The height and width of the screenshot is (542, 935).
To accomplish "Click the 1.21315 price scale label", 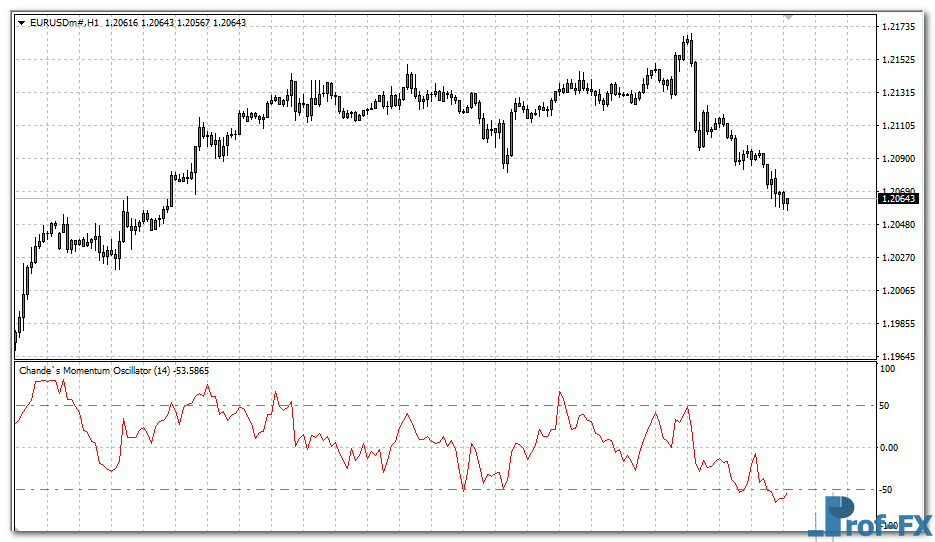I will [898, 92].
